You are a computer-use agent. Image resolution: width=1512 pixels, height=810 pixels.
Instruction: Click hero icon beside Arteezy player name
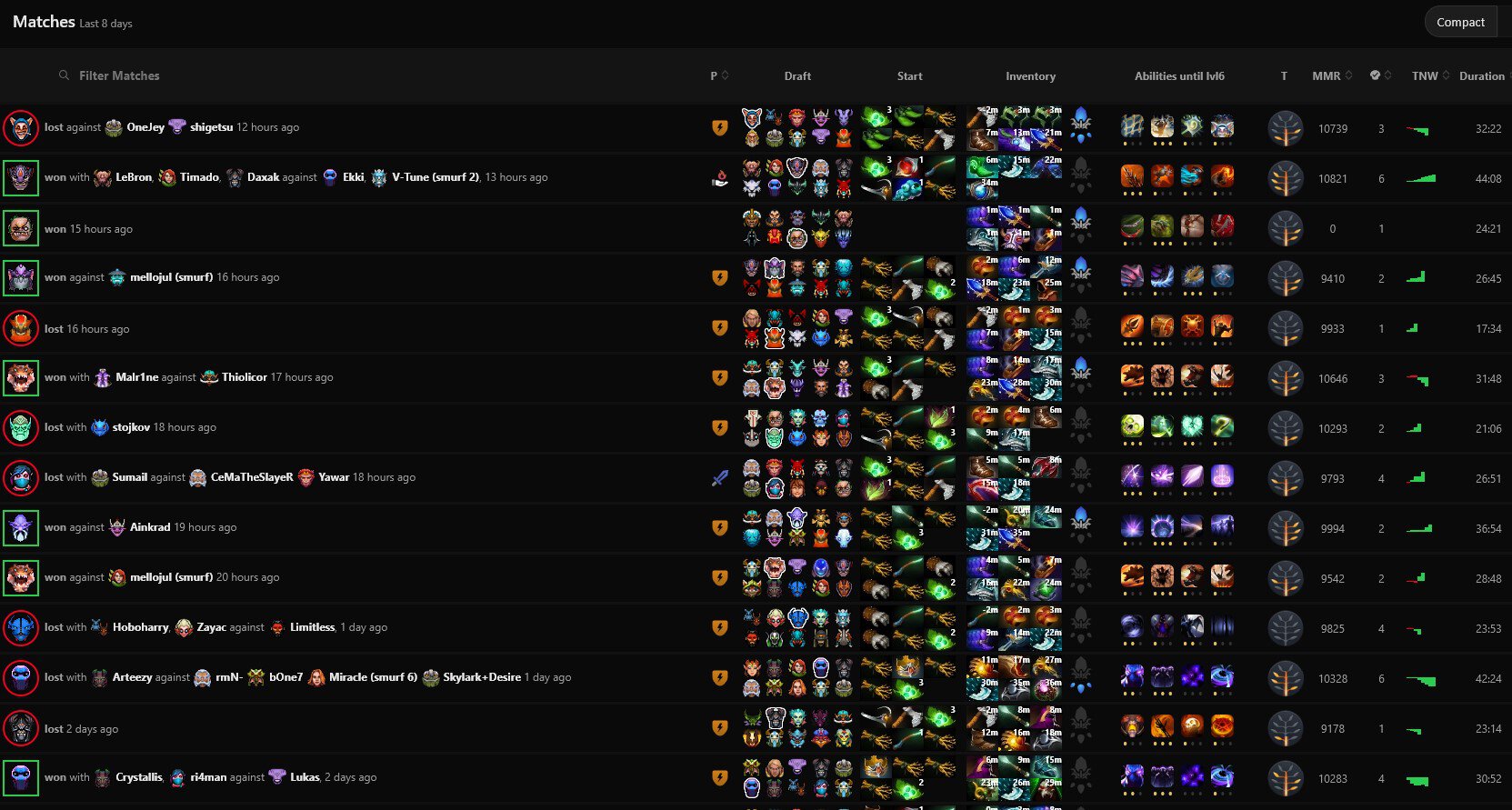pos(100,677)
